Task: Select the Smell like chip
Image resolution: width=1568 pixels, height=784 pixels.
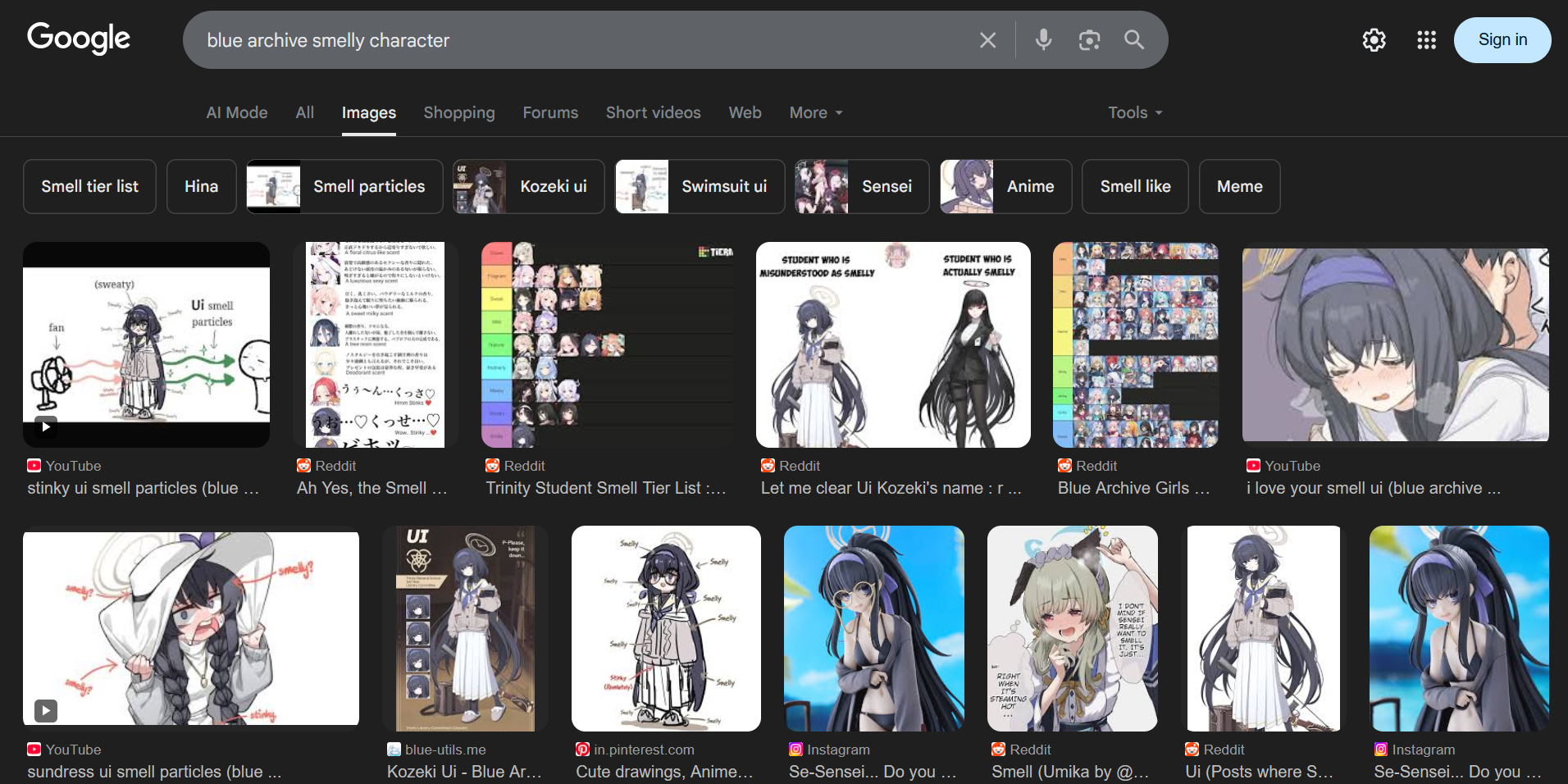Action: click(x=1136, y=186)
